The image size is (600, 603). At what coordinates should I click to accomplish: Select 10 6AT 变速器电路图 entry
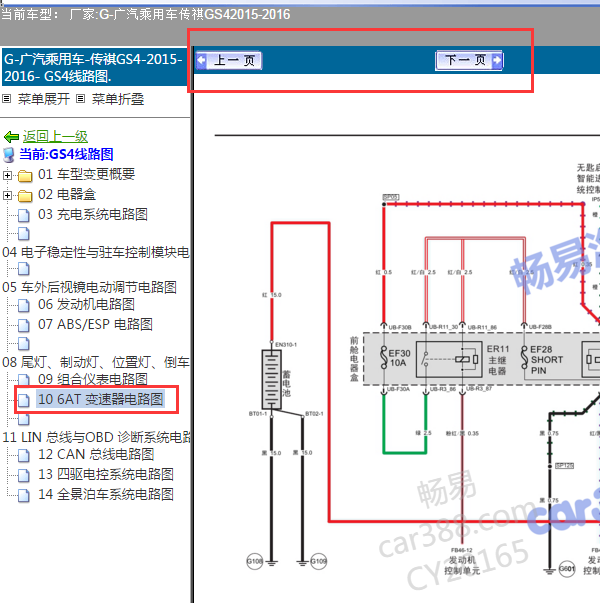100,399
